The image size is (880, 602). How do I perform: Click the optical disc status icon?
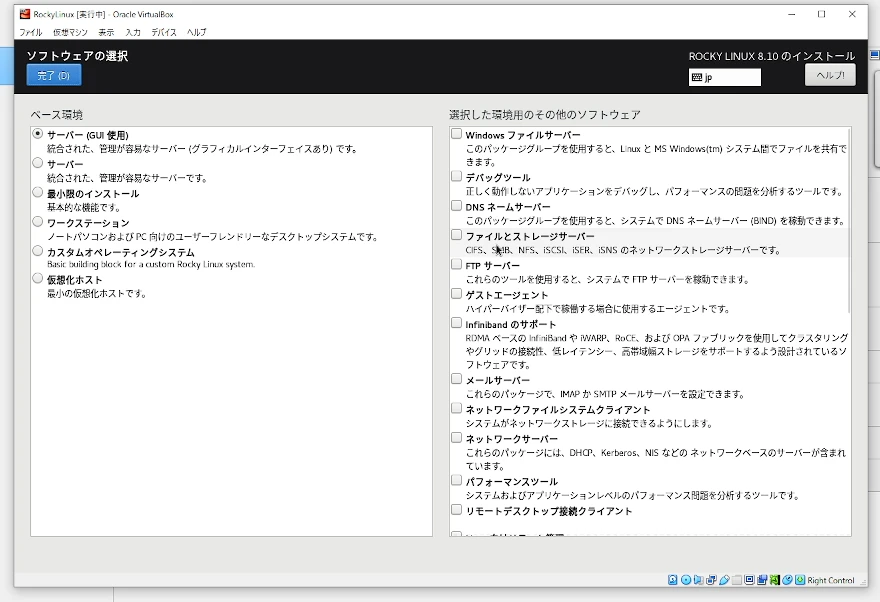coord(686,580)
